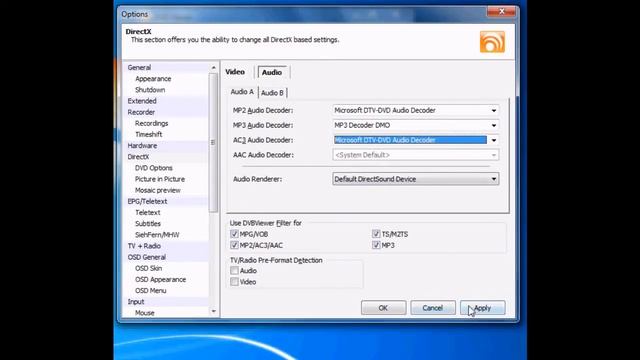Select Hardware in the category tree

pos(142,146)
